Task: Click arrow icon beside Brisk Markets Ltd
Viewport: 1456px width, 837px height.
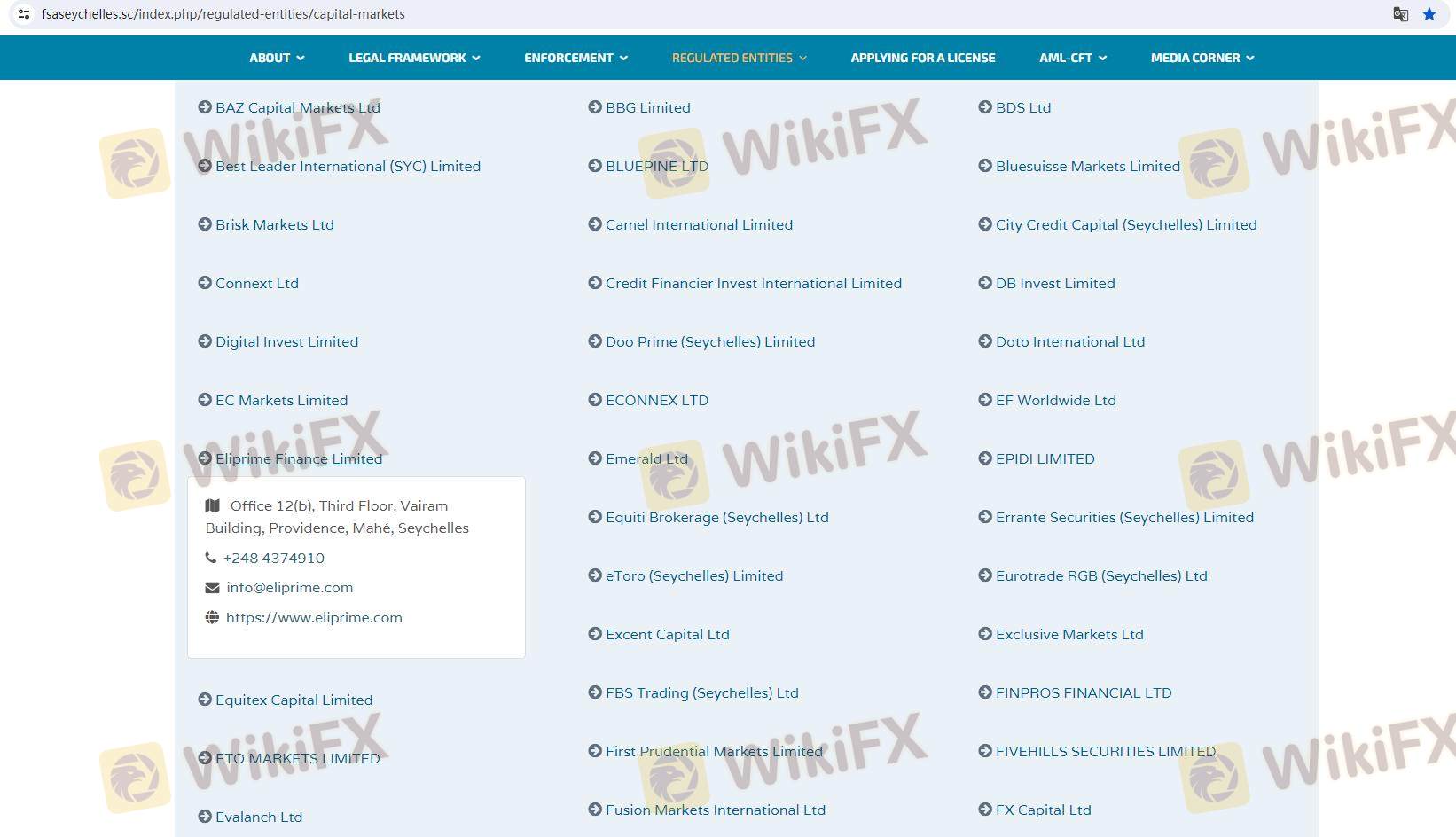Action: point(205,224)
